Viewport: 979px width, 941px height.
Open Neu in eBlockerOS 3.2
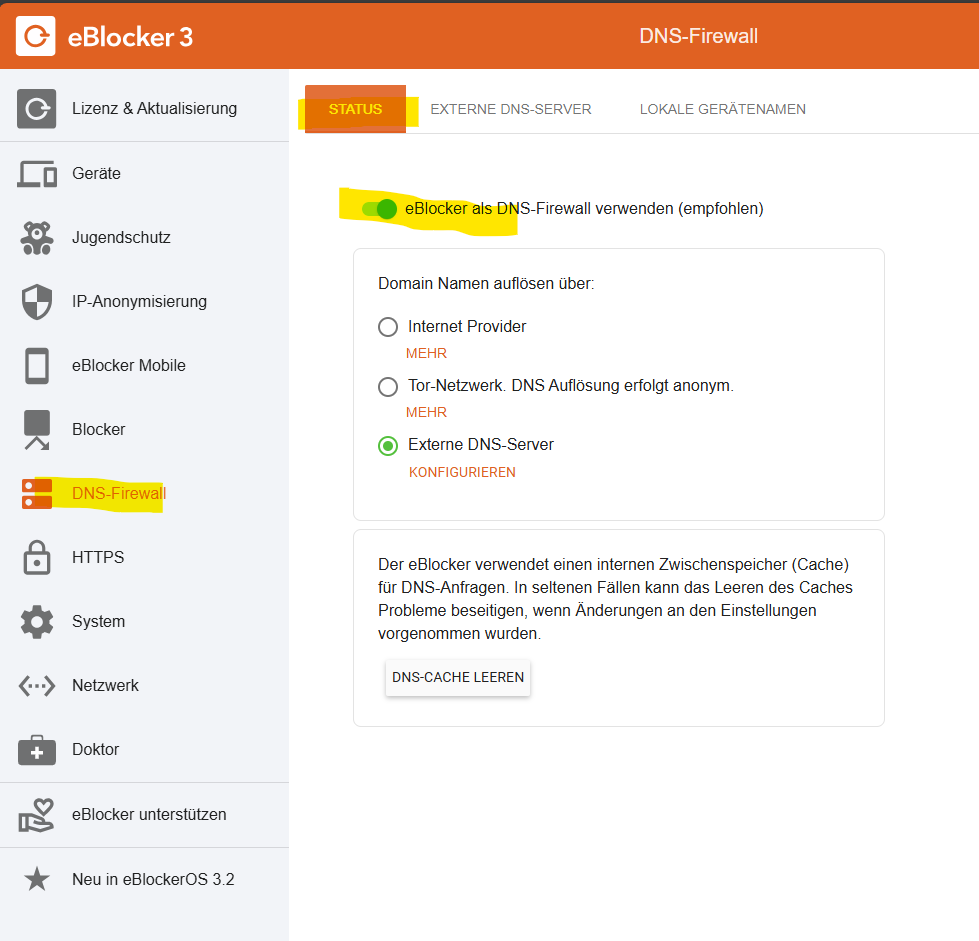[153, 879]
